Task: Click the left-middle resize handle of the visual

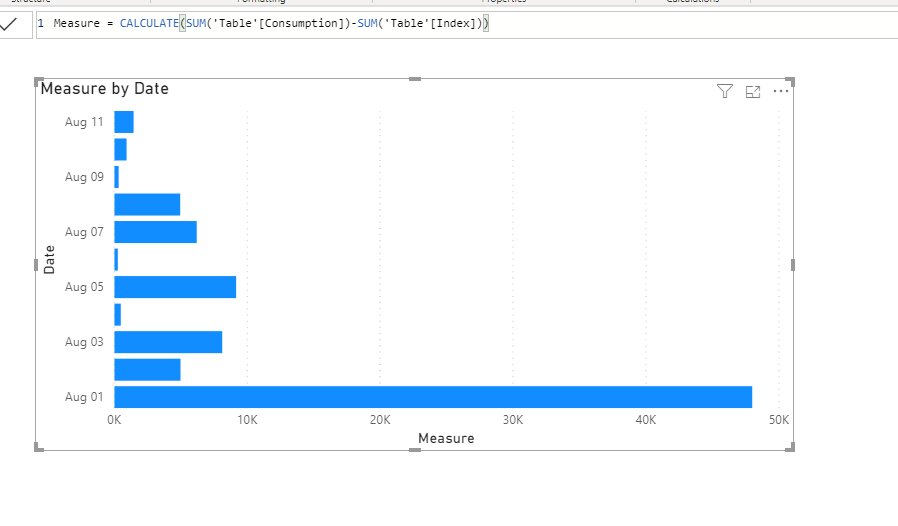Action: click(36, 265)
